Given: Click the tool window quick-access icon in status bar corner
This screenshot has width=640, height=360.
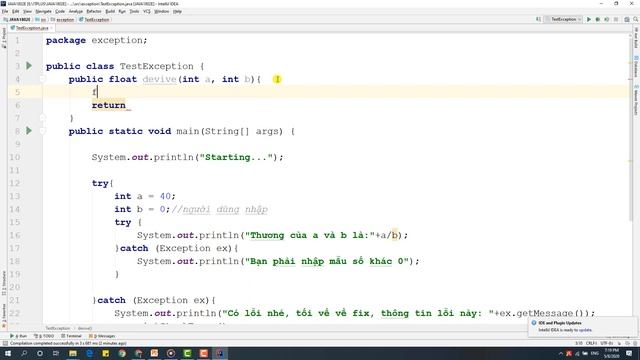Looking at the screenshot, I should tap(5, 343).
